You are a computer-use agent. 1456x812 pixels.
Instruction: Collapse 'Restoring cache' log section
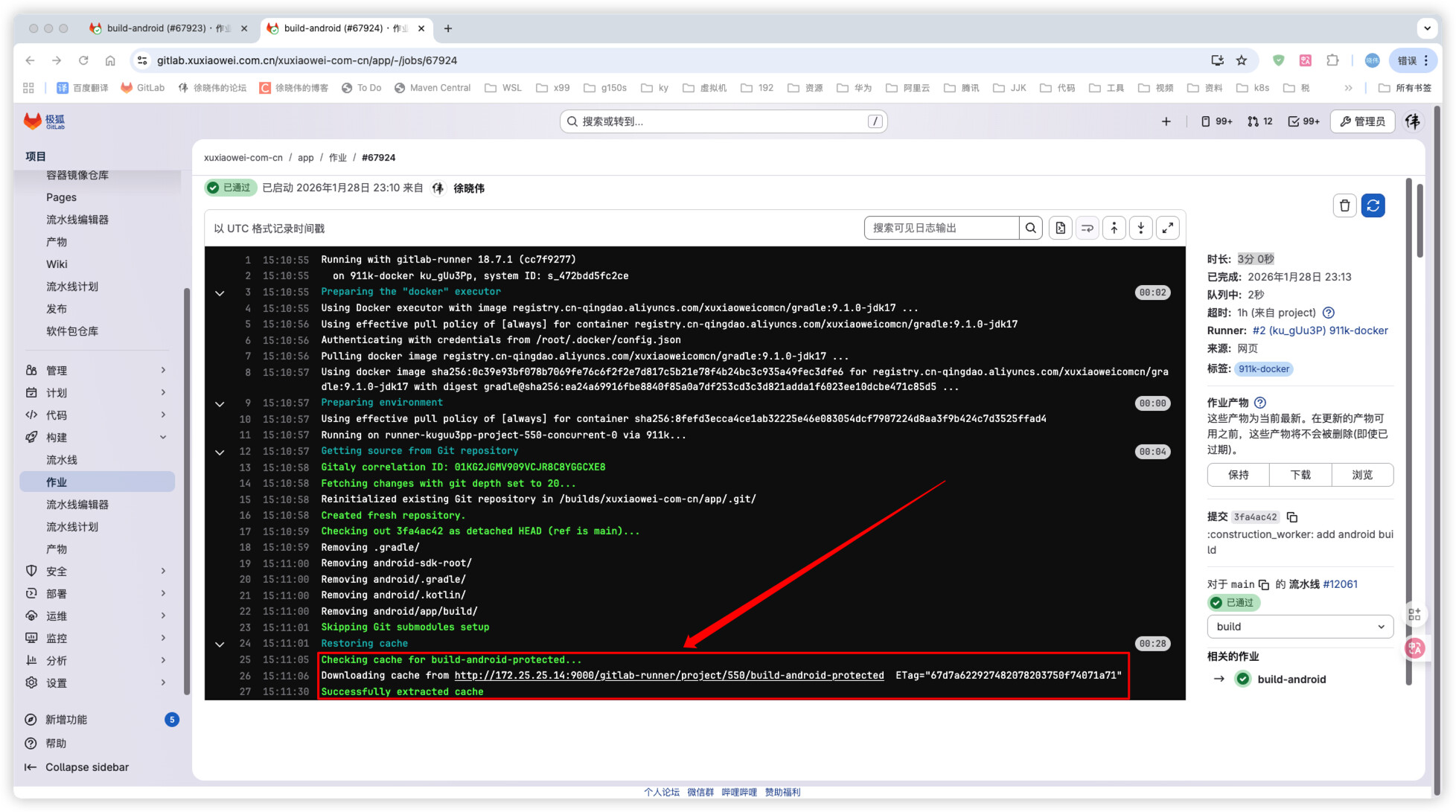pyautogui.click(x=220, y=645)
